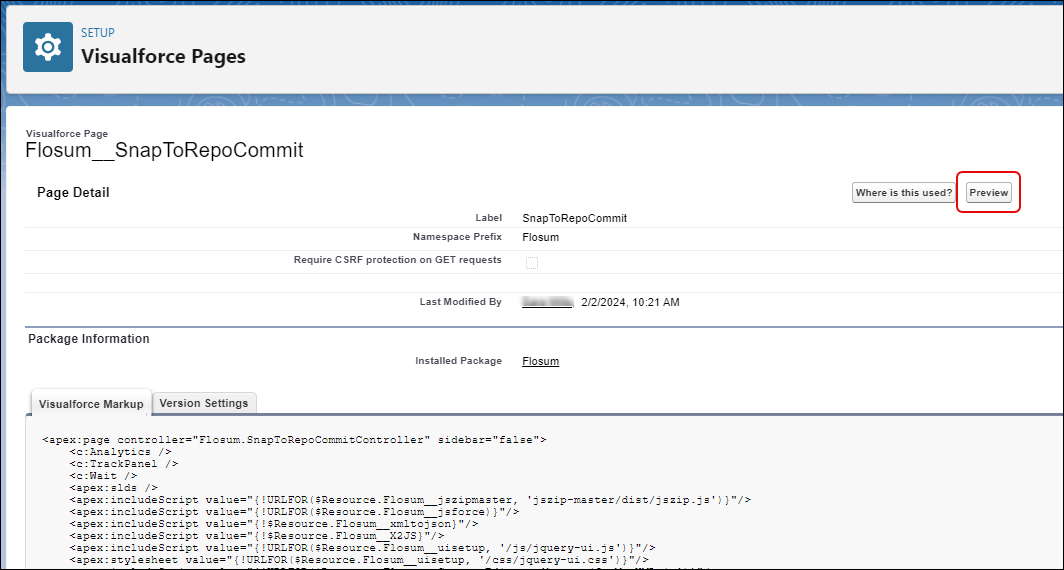Click the Namespace Prefix field label
The width and height of the screenshot is (1064, 570).
tap(457, 238)
